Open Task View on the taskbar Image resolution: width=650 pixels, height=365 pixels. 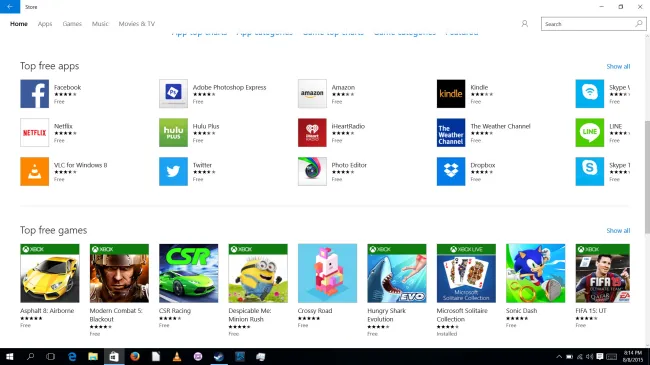click(x=51, y=357)
